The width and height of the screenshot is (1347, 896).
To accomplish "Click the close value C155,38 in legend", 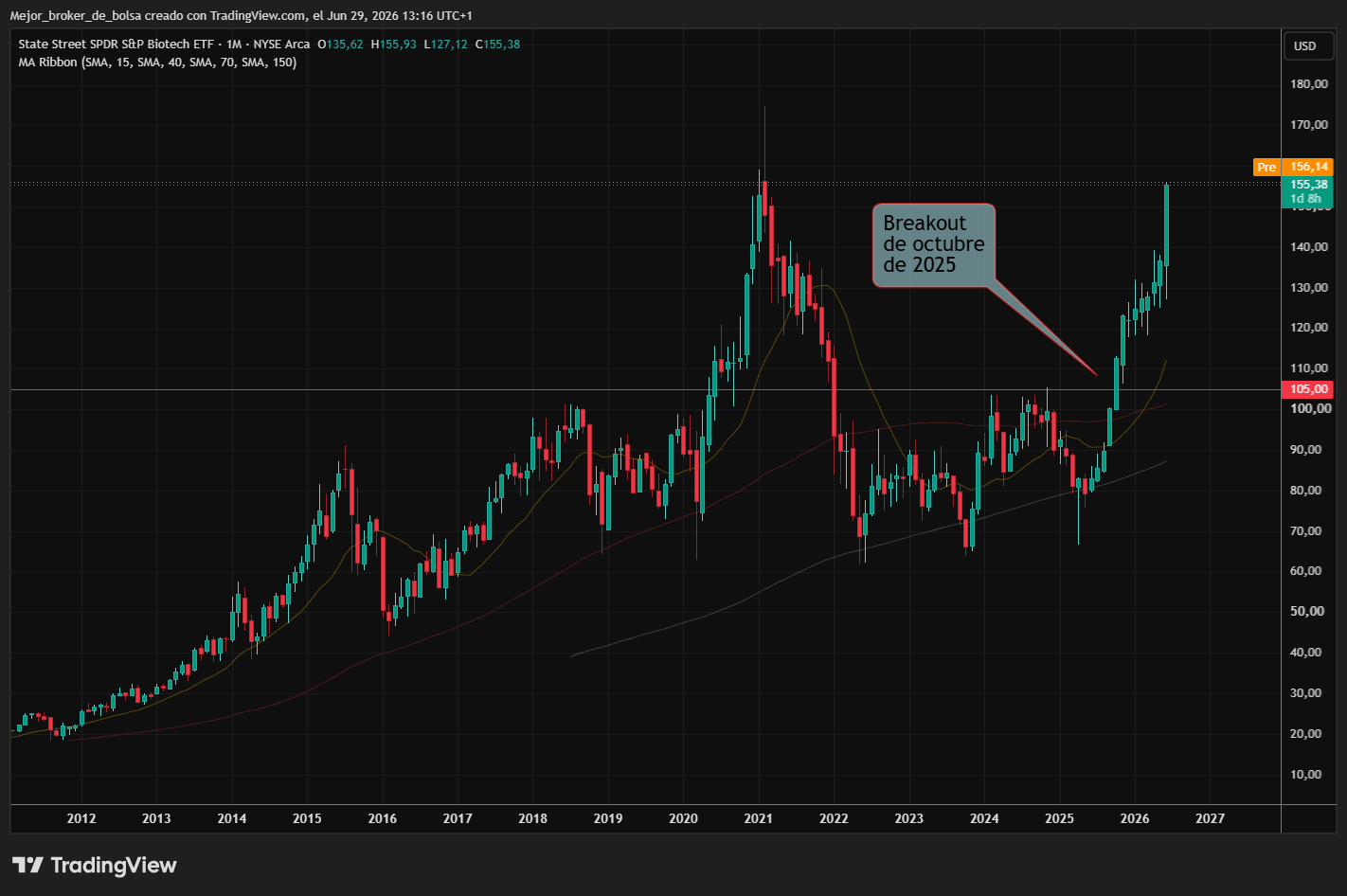I will [x=497, y=45].
